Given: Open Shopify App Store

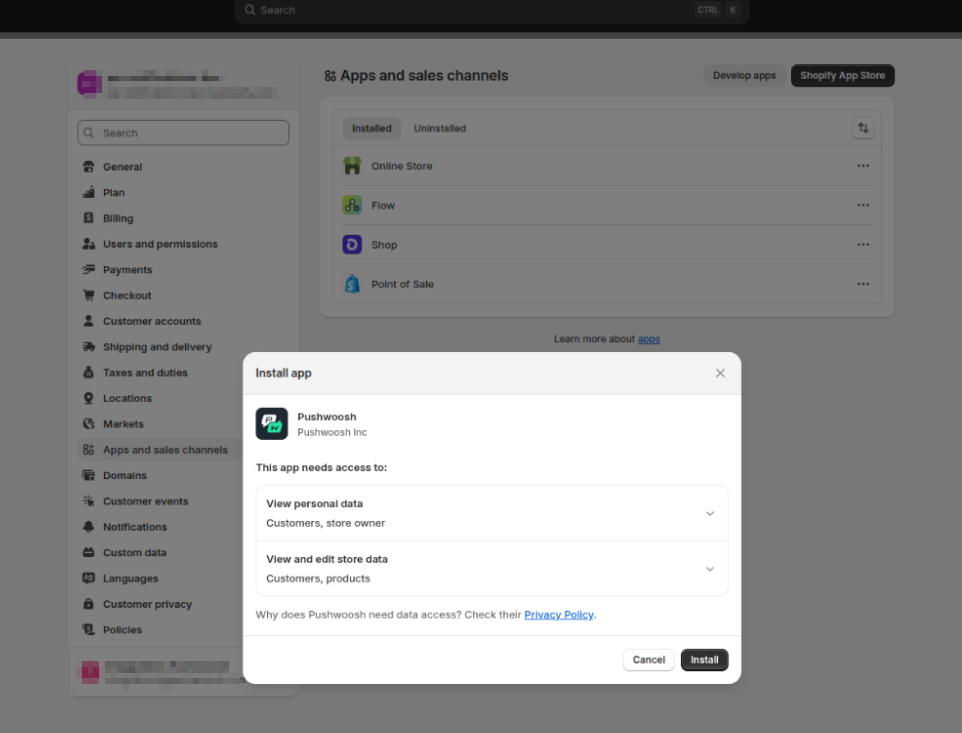Looking at the screenshot, I should [842, 75].
